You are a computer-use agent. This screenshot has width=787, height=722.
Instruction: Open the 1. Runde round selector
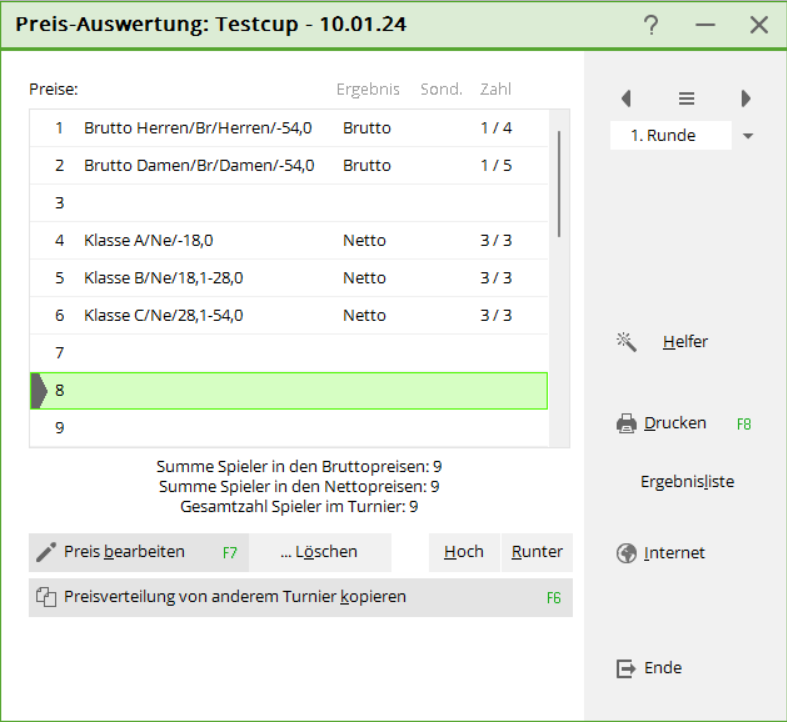(671, 136)
